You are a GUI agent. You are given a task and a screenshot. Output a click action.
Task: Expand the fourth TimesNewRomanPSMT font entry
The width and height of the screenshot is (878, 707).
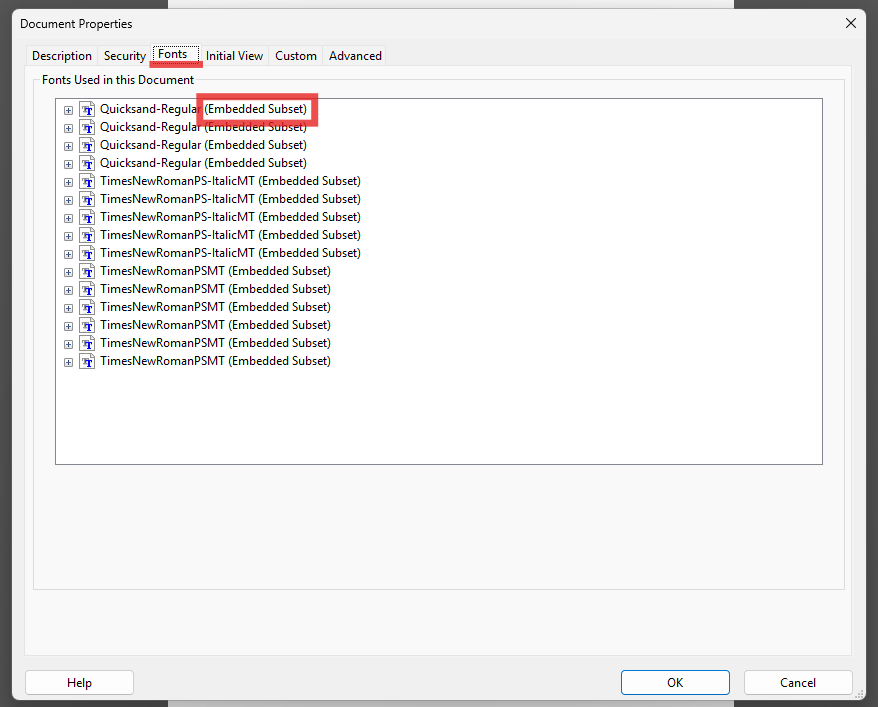tap(68, 326)
